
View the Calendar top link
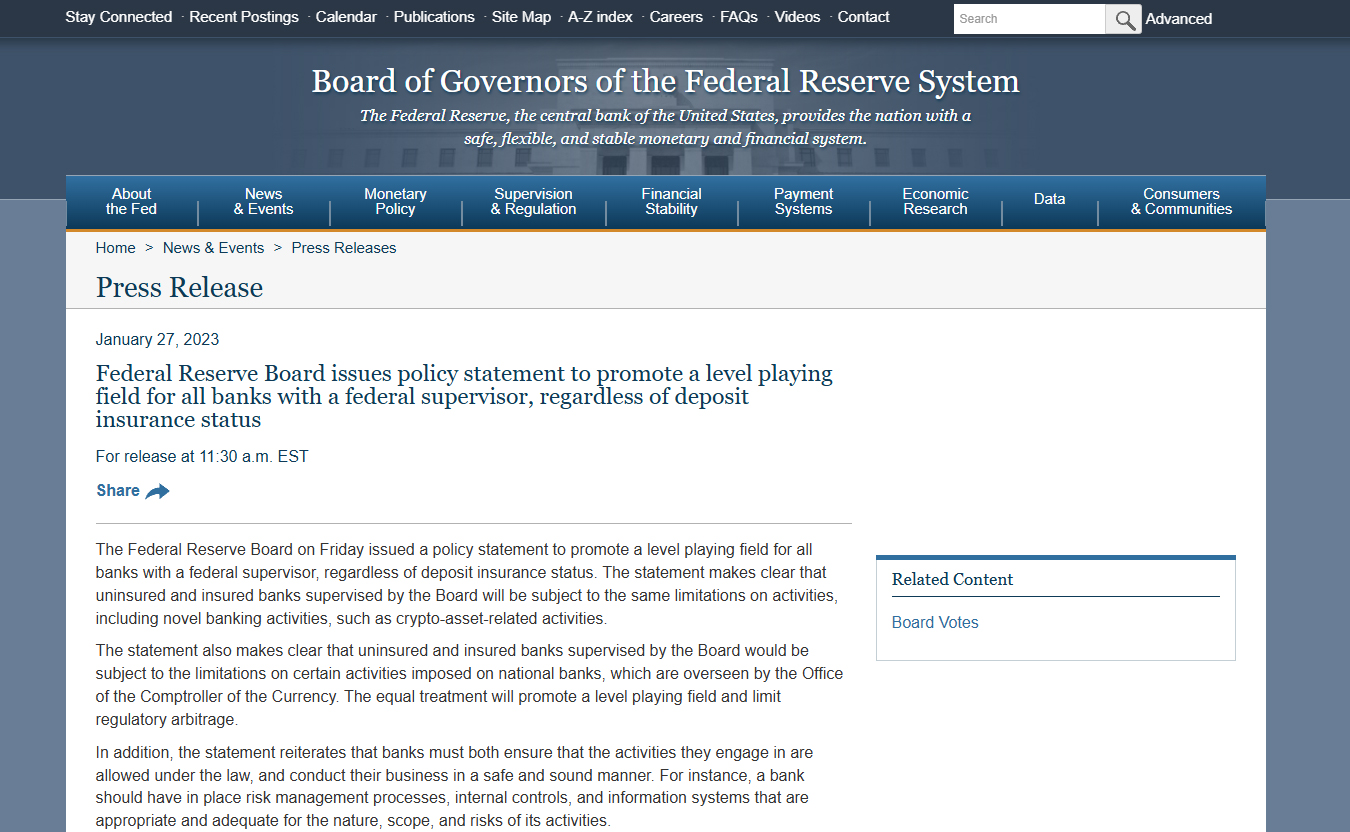[346, 17]
